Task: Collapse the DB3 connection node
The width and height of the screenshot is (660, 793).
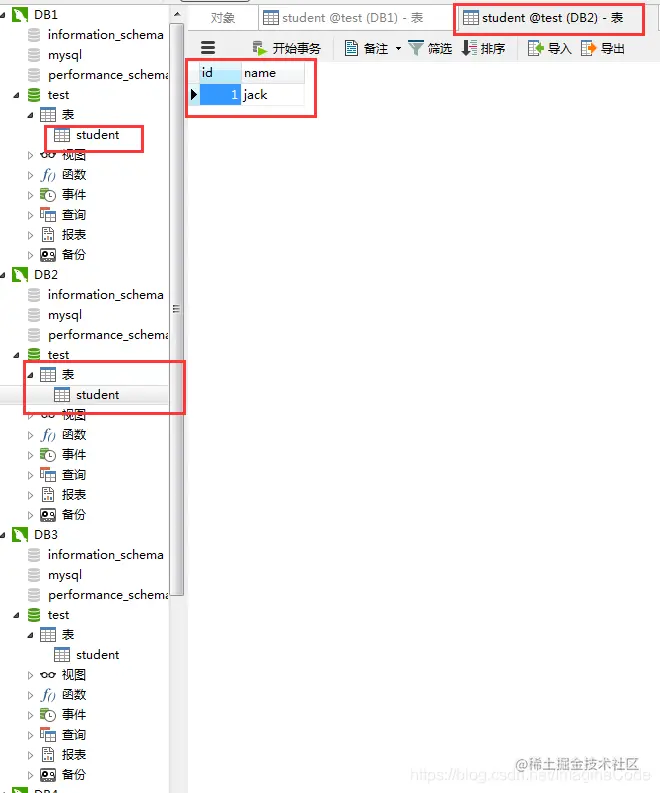Action: click(4, 535)
